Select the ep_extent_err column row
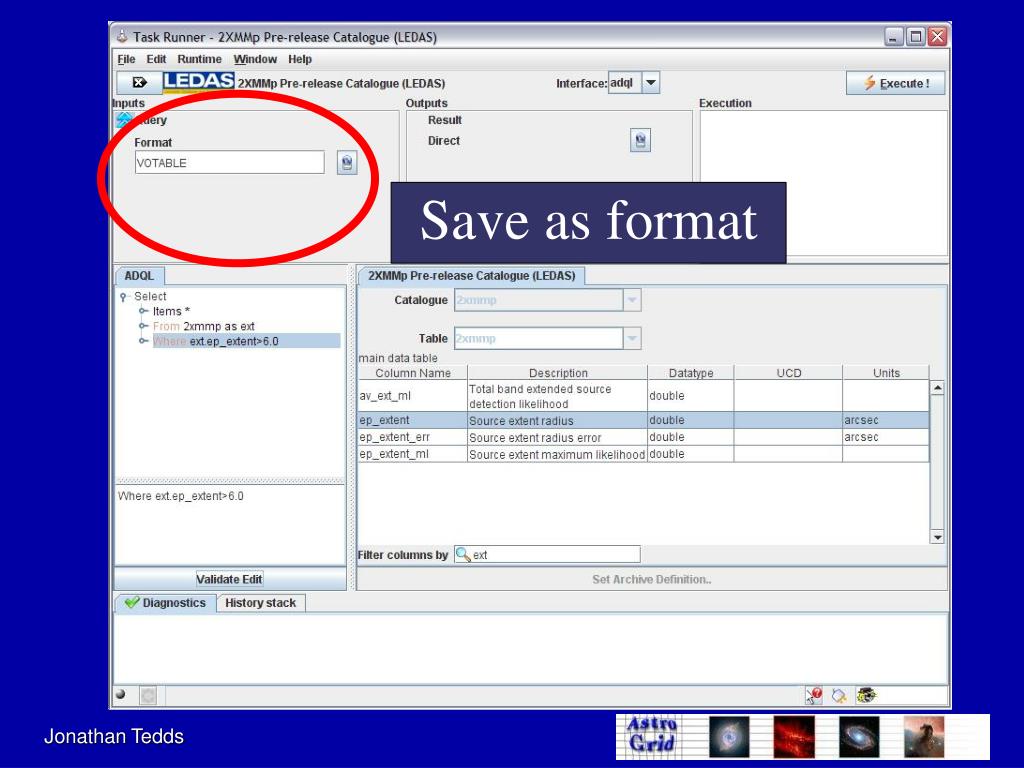 643,437
